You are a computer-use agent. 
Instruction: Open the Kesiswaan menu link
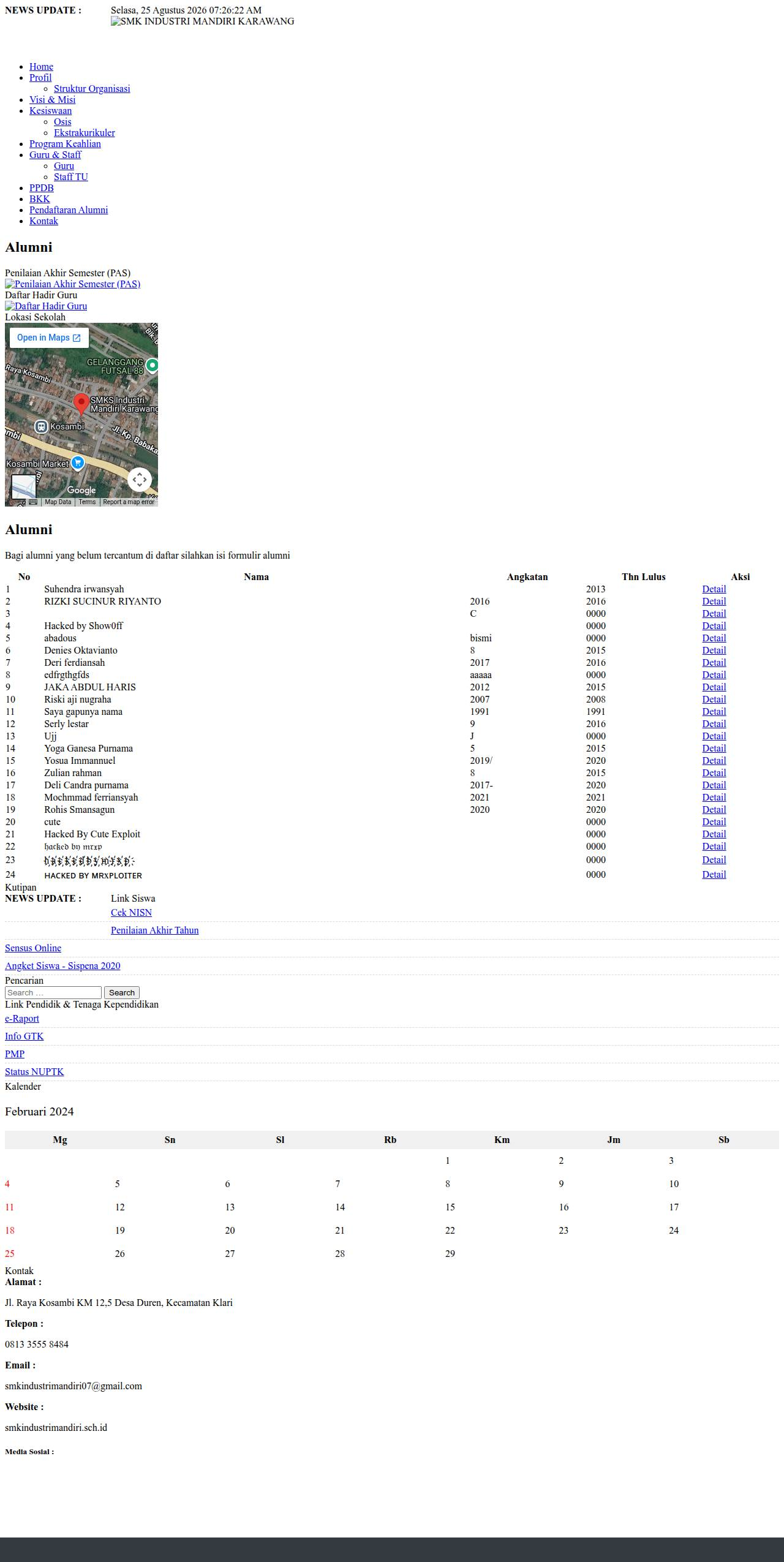[50, 111]
